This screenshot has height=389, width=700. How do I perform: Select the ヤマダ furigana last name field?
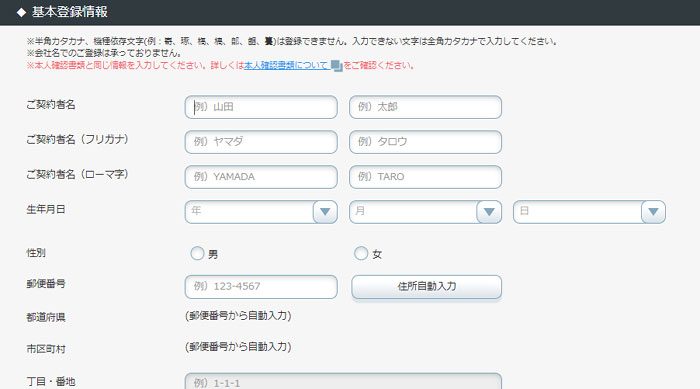click(x=261, y=142)
